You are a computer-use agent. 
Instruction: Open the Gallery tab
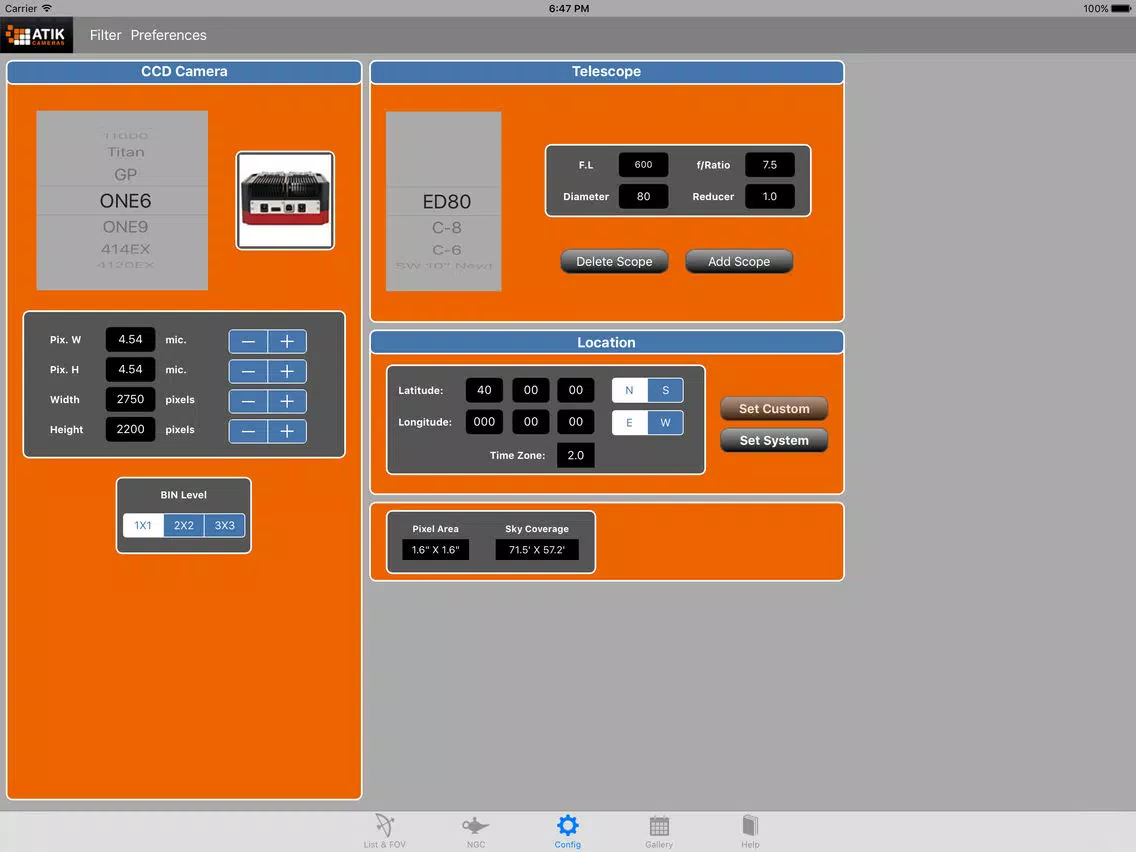pos(659,830)
